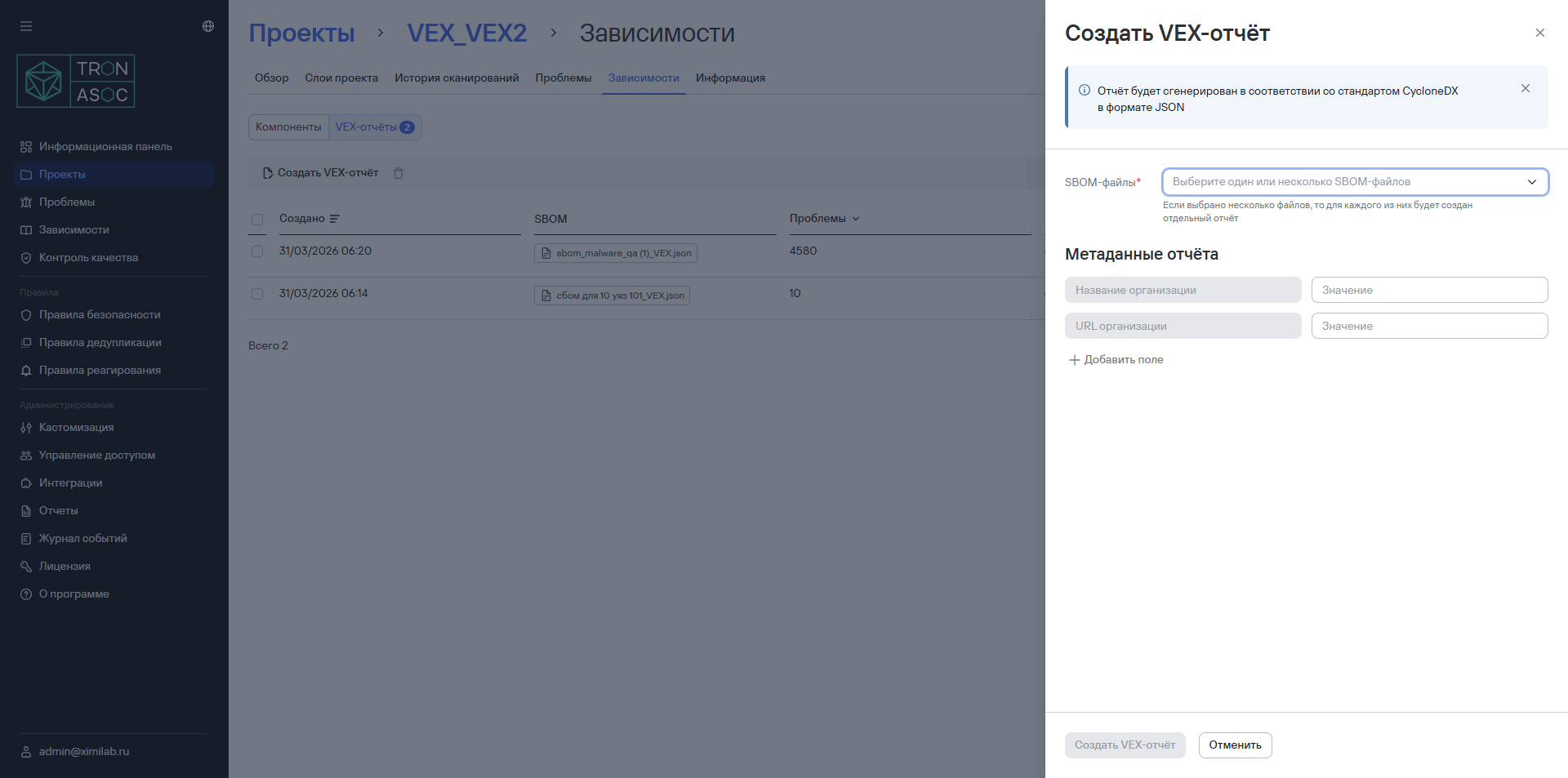The image size is (1568, 778).
Task: Click the Отменить button
Action: point(1235,745)
